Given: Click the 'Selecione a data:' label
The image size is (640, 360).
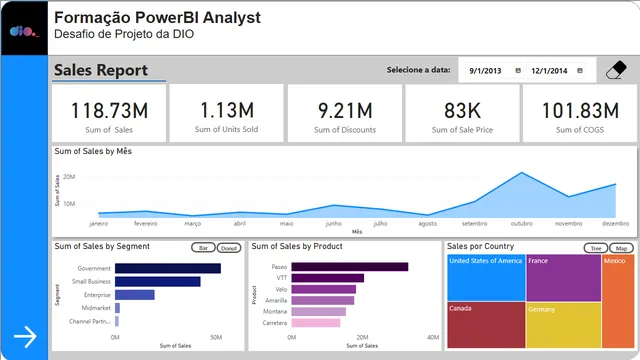Looking at the screenshot, I should (418, 70).
